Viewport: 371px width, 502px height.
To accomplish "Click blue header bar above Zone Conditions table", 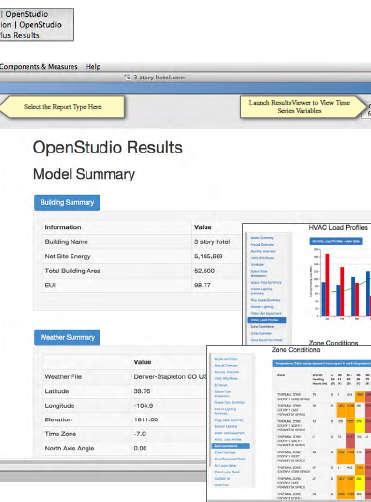I will click(322, 364).
